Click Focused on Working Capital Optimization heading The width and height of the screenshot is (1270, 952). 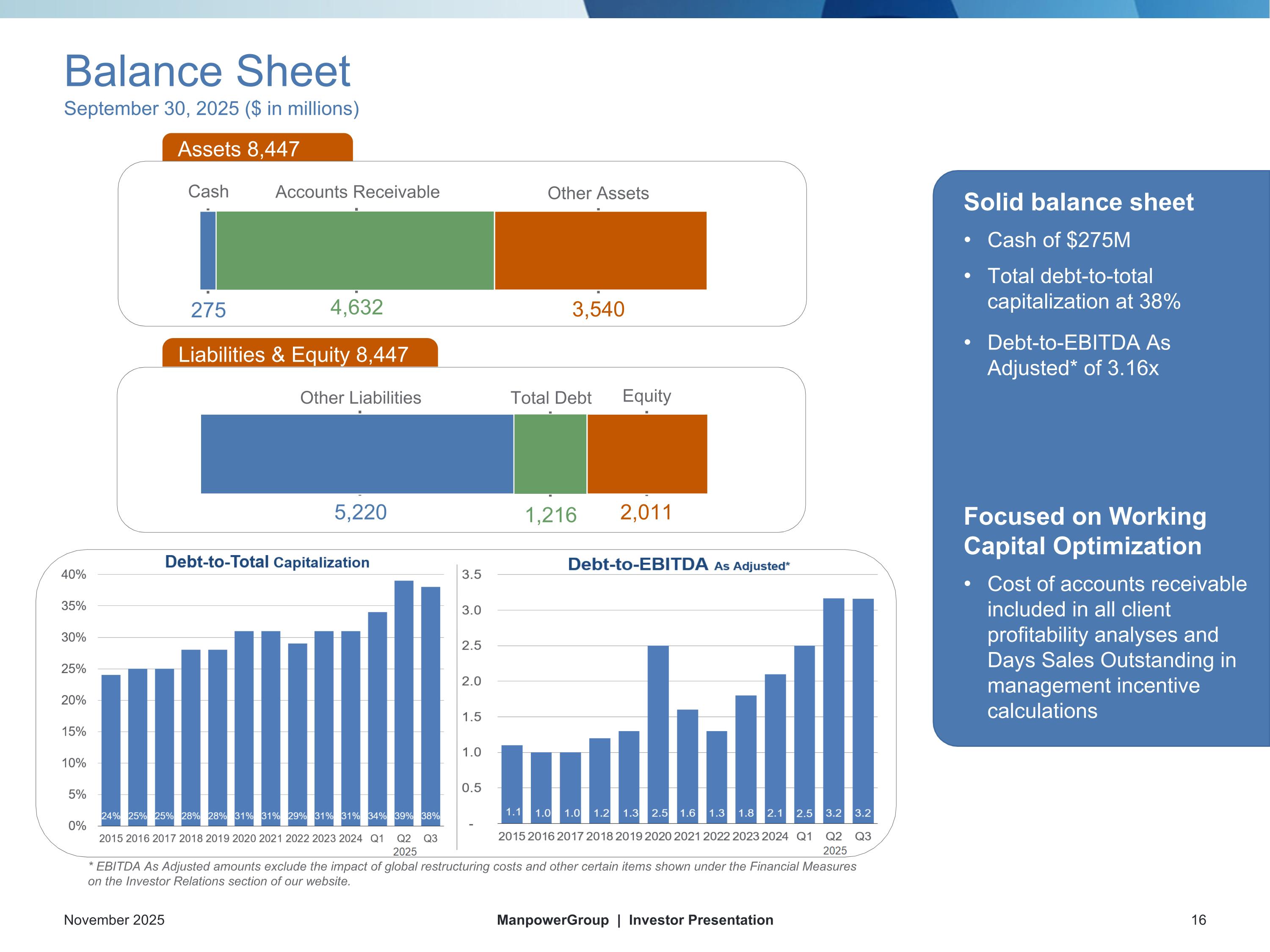point(1085,531)
